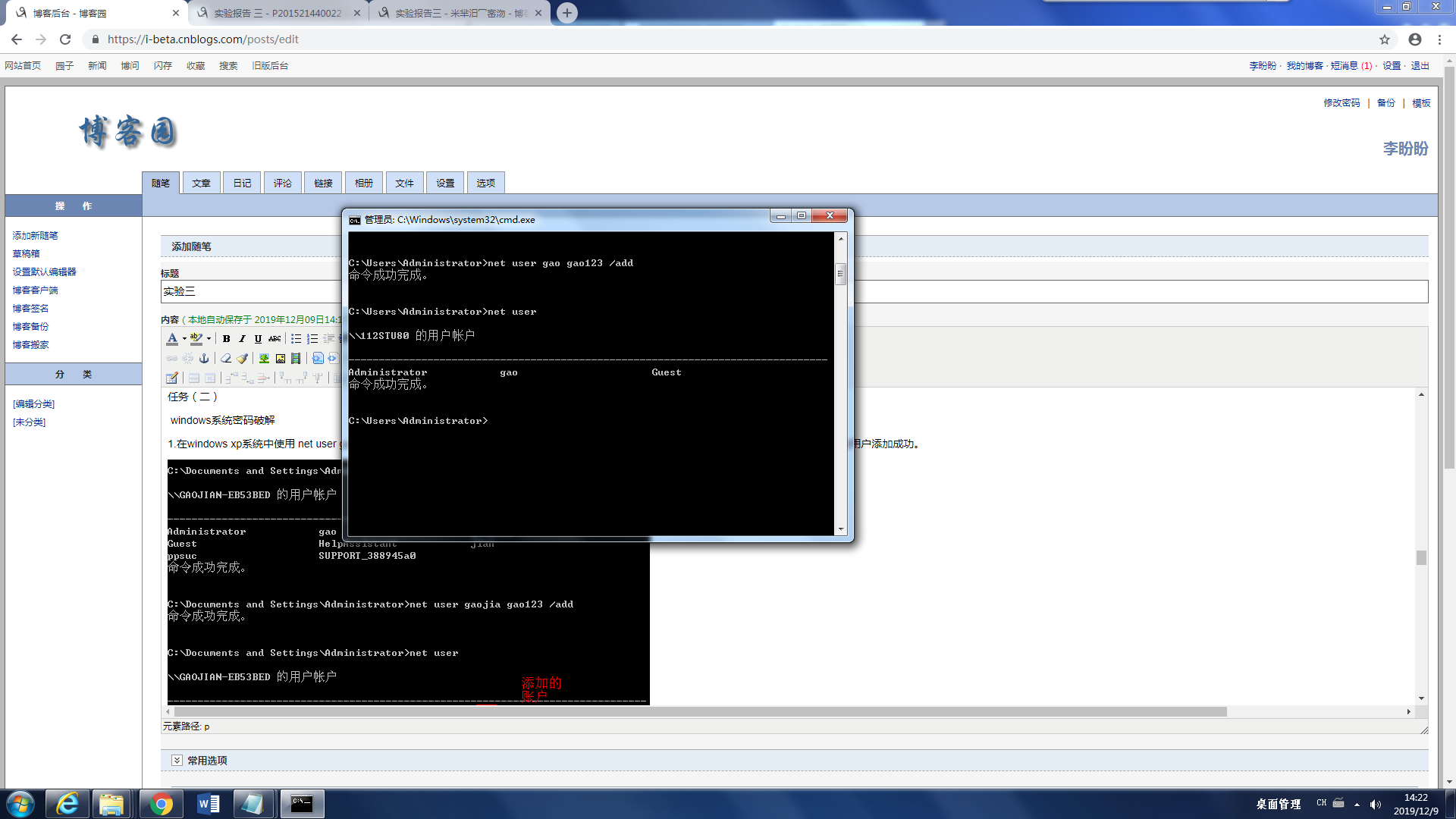The height and width of the screenshot is (819, 1456).
Task: Insert a numbered list
Action: [x=312, y=339]
